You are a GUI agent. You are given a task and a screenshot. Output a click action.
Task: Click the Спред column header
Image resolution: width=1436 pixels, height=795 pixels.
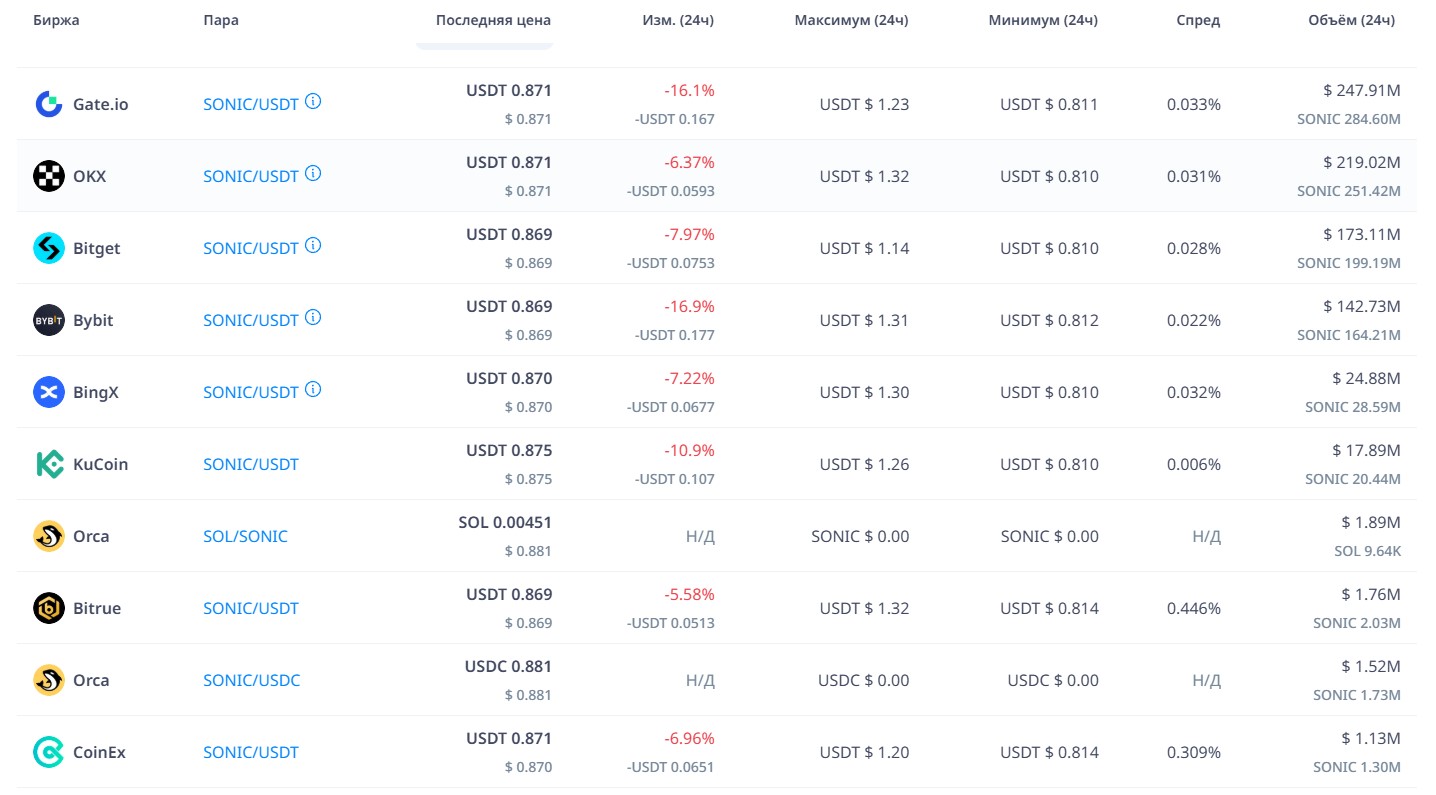[x=1198, y=20]
